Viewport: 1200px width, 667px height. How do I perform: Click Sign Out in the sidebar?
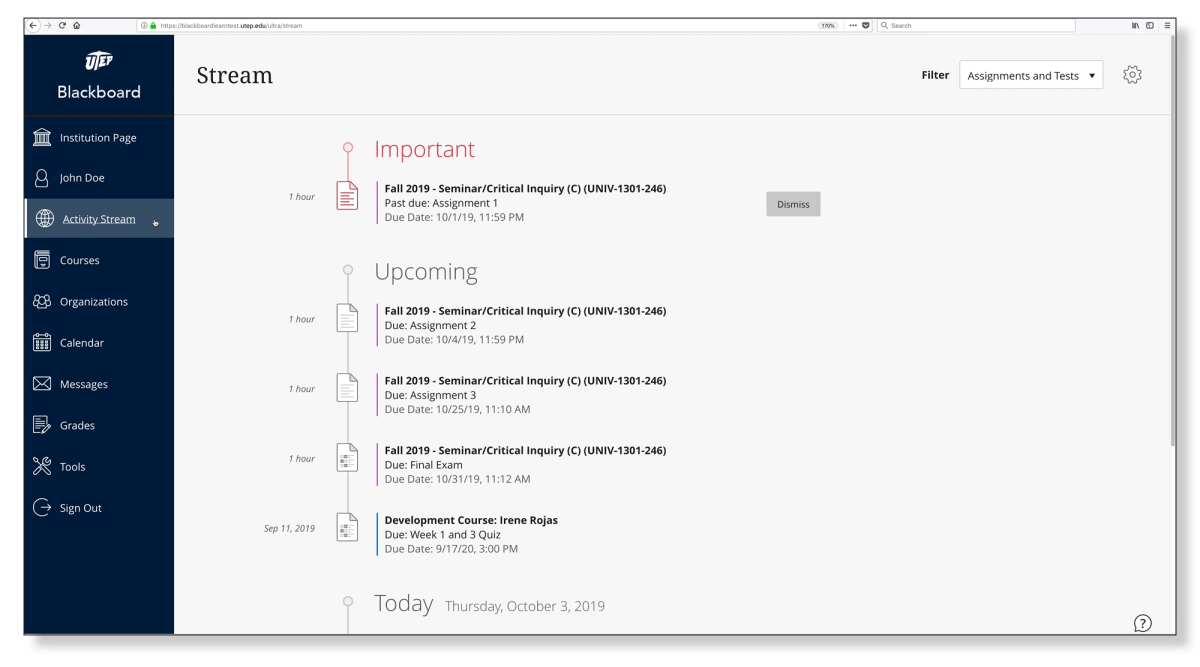click(80, 508)
